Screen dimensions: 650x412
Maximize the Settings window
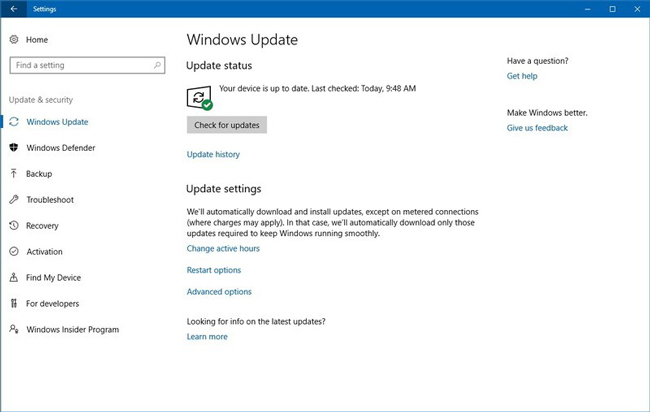tap(612, 9)
